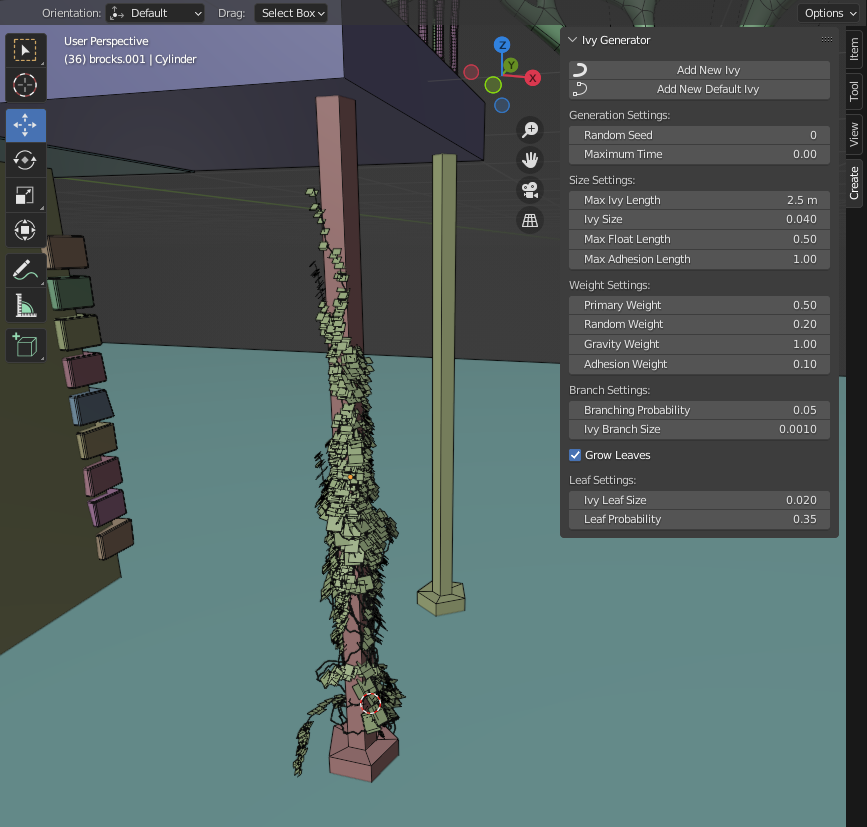Switch to the Item sidebar tab

[854, 51]
